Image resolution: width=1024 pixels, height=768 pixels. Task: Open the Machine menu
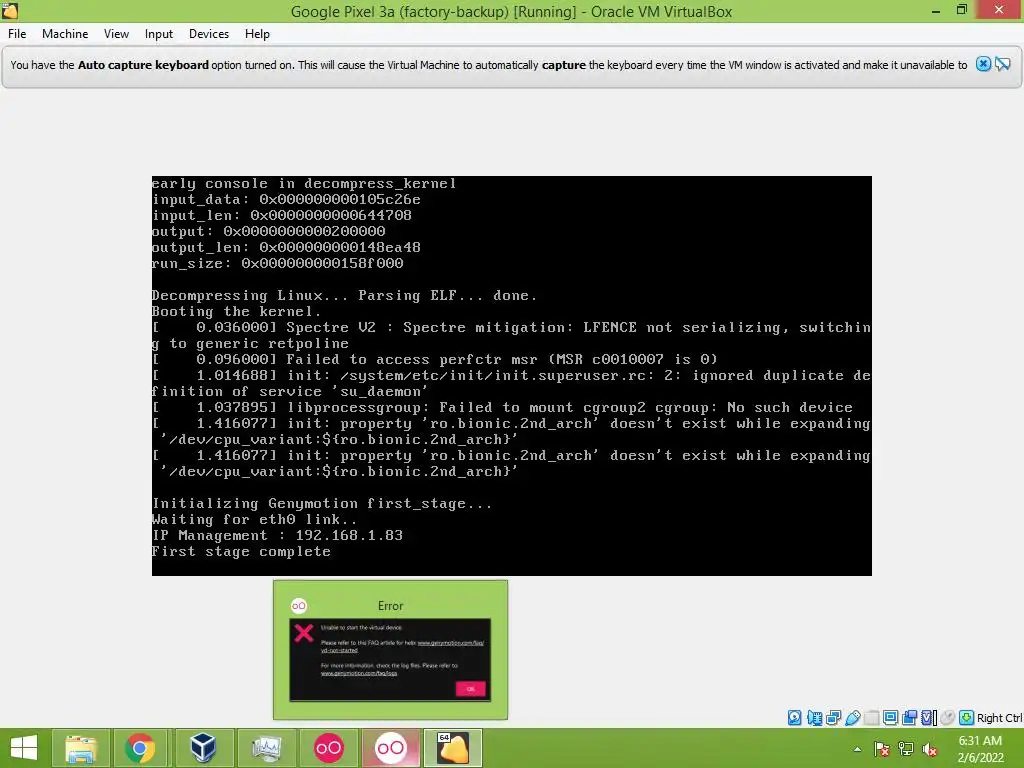click(65, 34)
